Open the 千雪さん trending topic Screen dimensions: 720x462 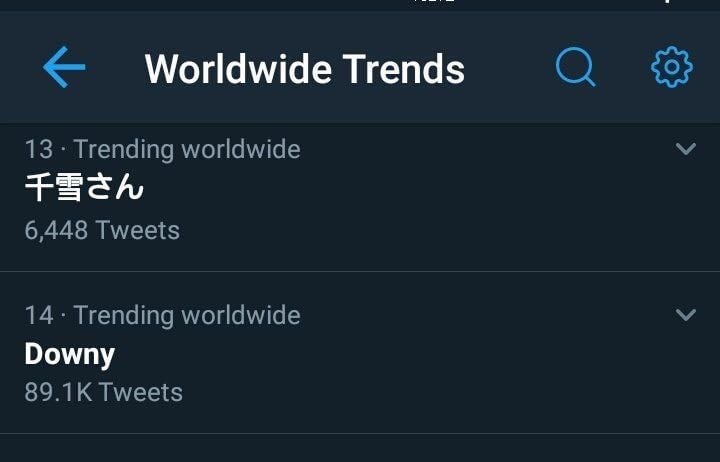pos(85,188)
